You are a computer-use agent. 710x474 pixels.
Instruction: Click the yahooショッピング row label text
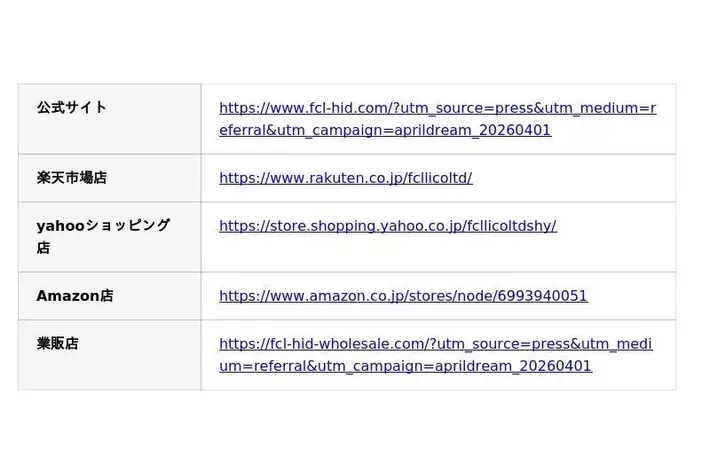click(x=103, y=226)
